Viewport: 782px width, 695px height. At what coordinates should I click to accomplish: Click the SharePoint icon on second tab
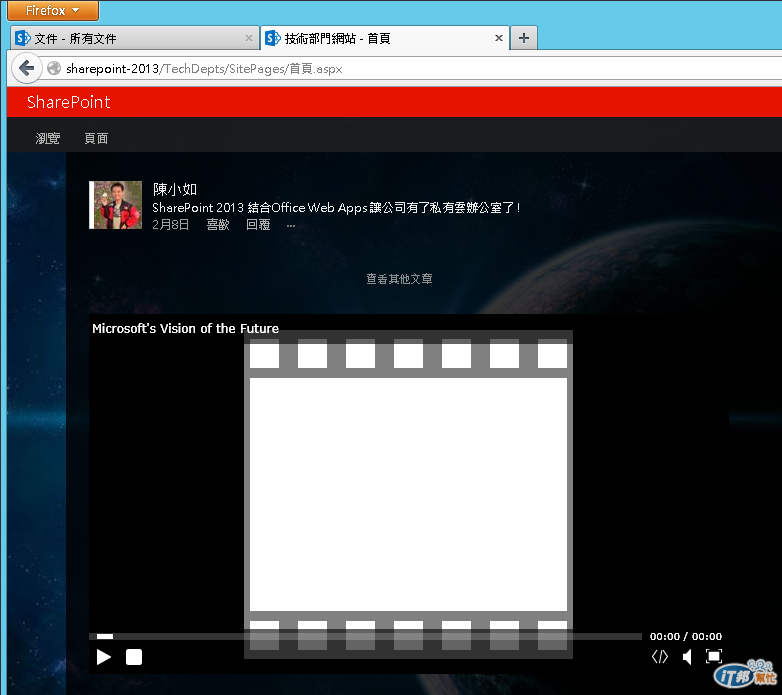pos(273,38)
